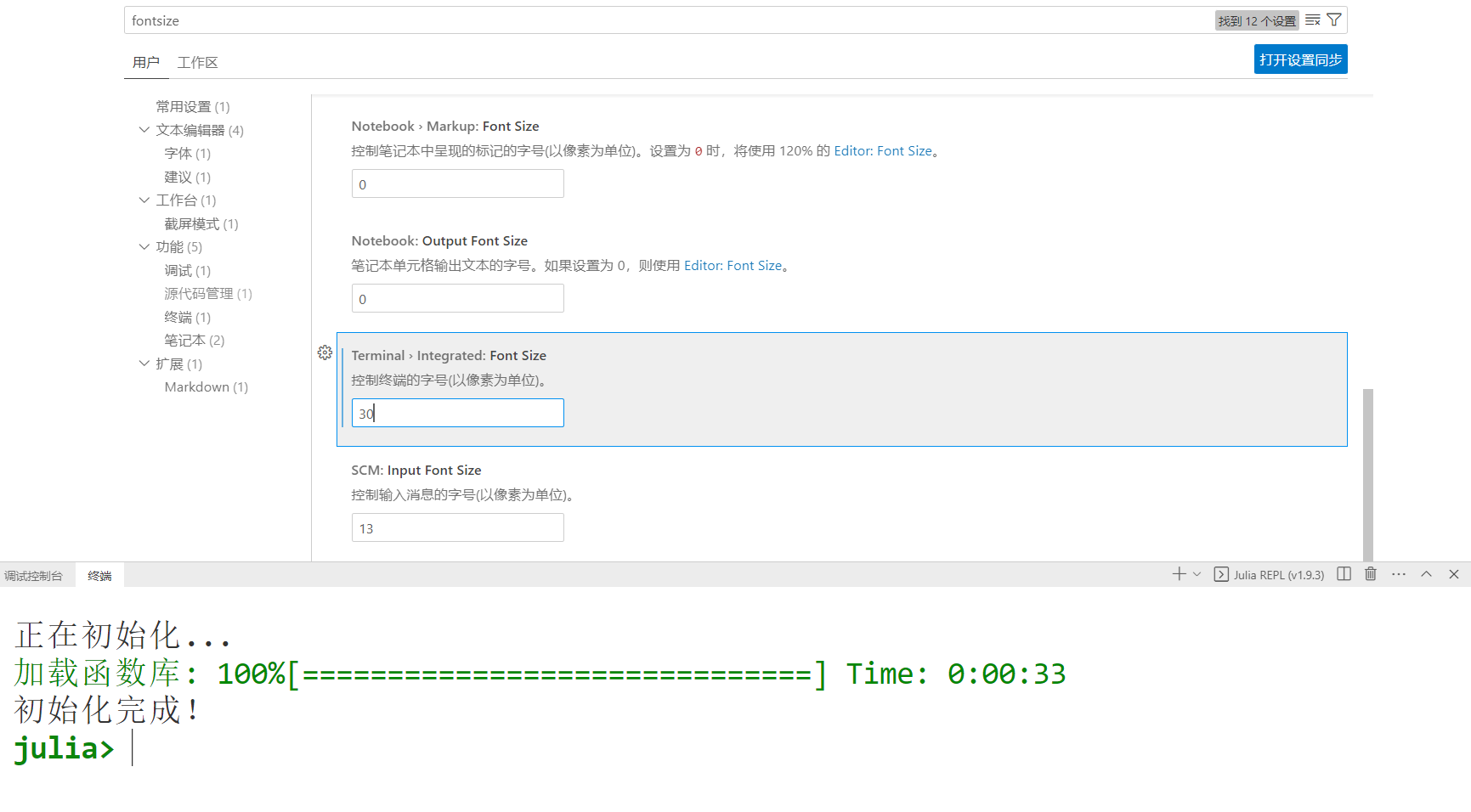Clear the settings search input icon
This screenshot has height=812, width=1471.
(1313, 20)
